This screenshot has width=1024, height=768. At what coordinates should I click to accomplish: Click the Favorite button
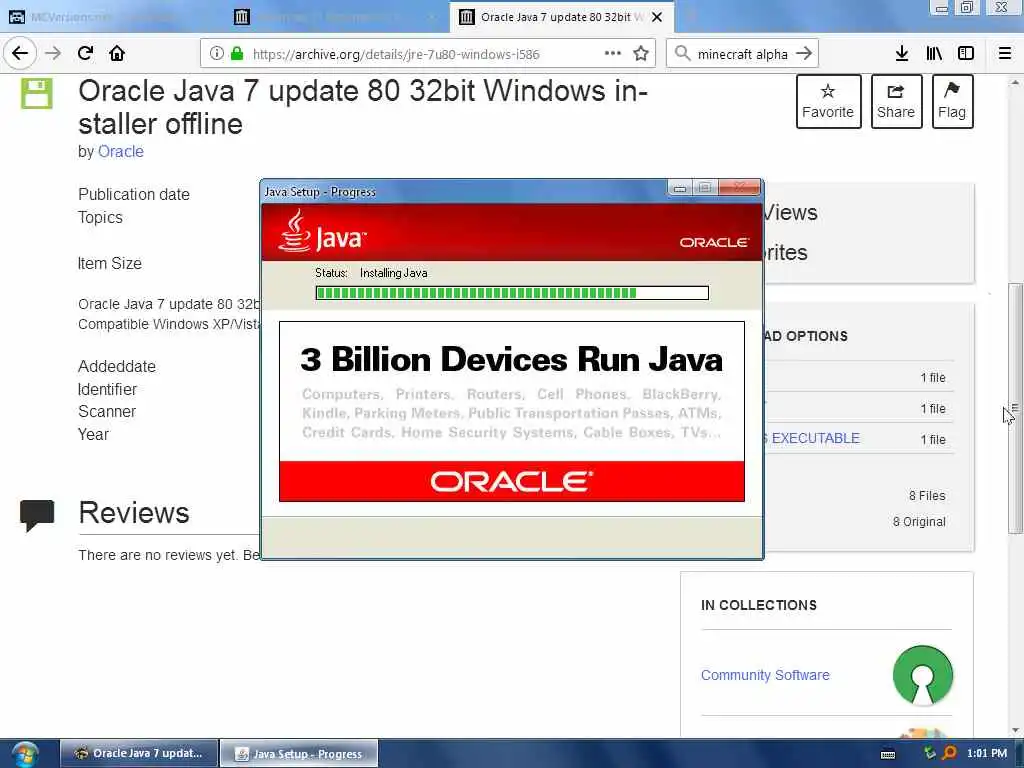pos(828,101)
